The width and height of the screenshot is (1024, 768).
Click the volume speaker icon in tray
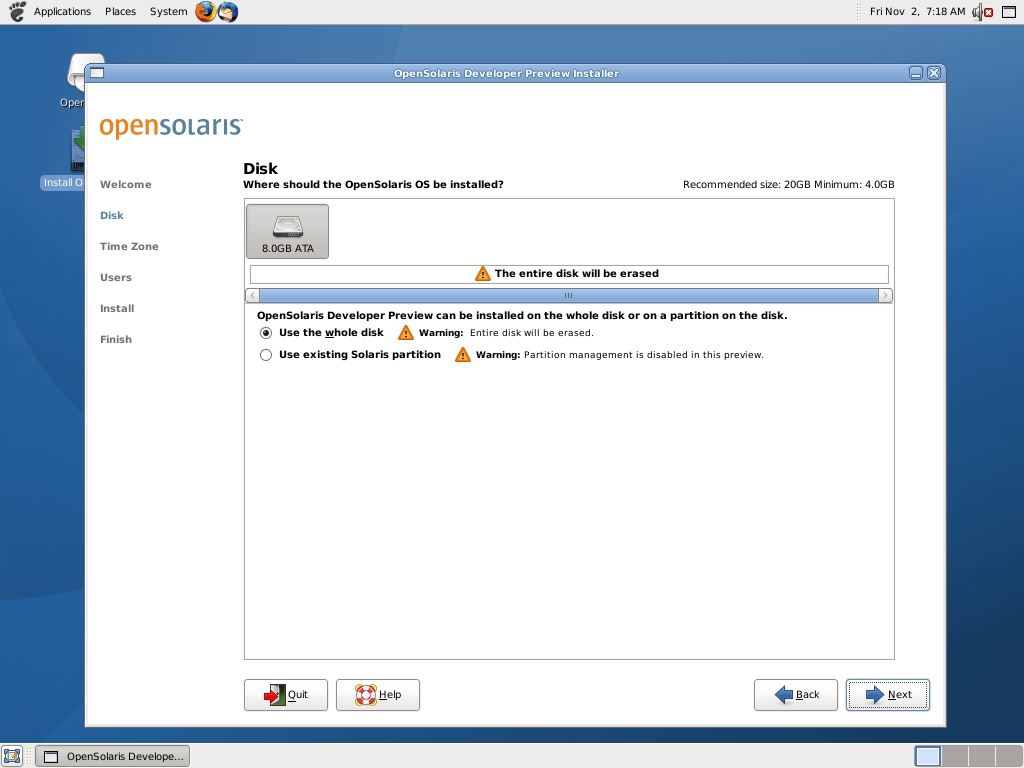coord(976,12)
